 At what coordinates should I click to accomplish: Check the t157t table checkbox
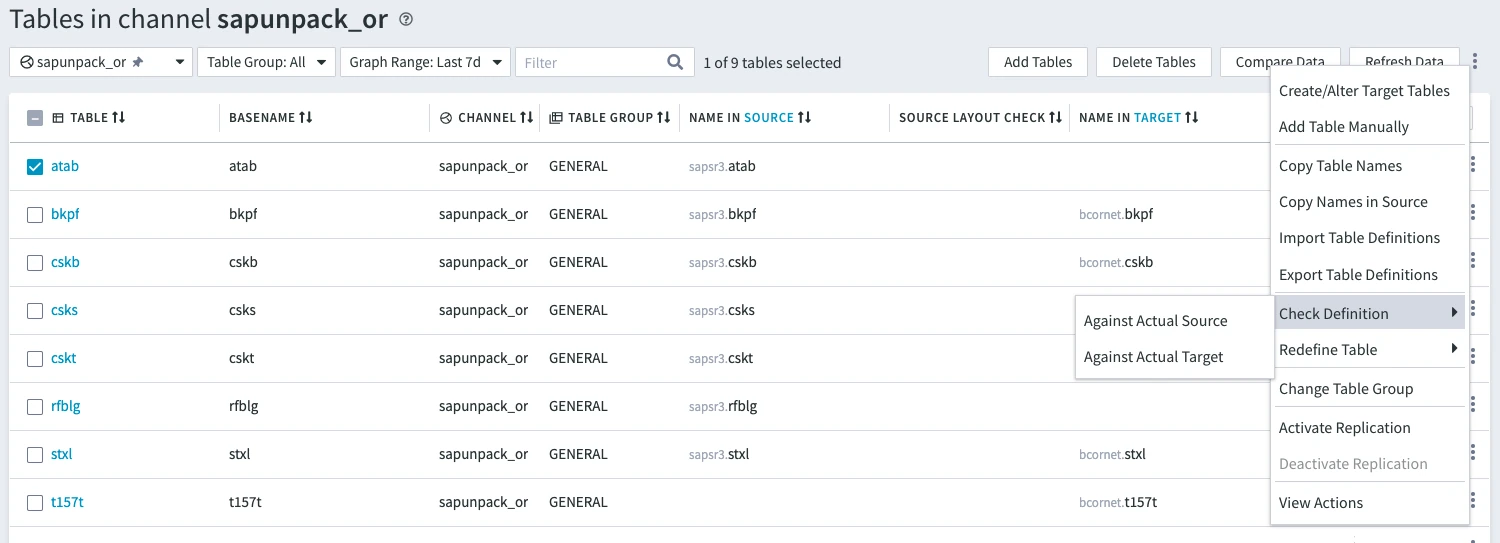pyautogui.click(x=35, y=502)
